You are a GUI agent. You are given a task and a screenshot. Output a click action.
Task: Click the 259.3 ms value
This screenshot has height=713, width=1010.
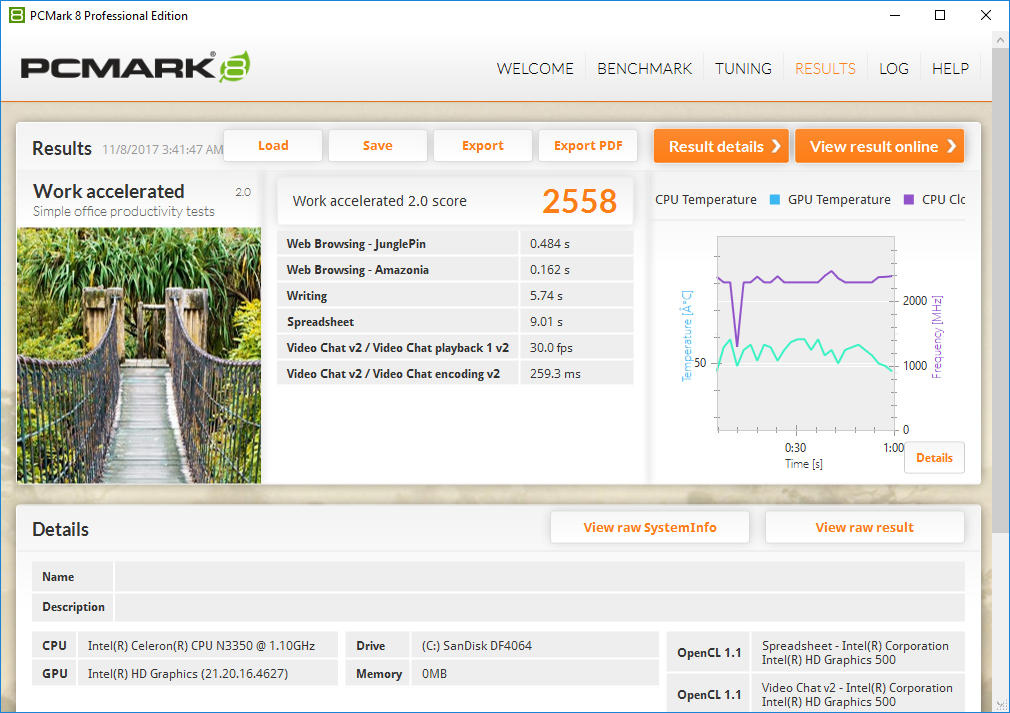555,374
